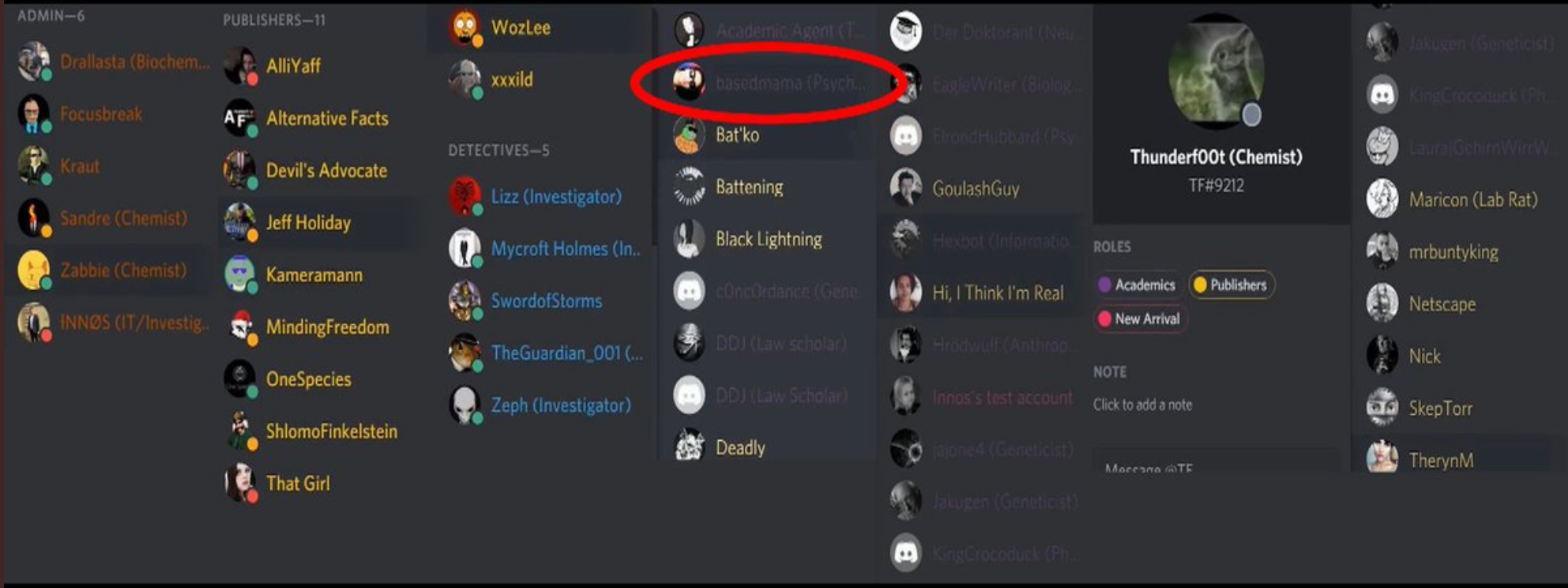Select GoulashGuy from the member list

[x=980, y=188]
